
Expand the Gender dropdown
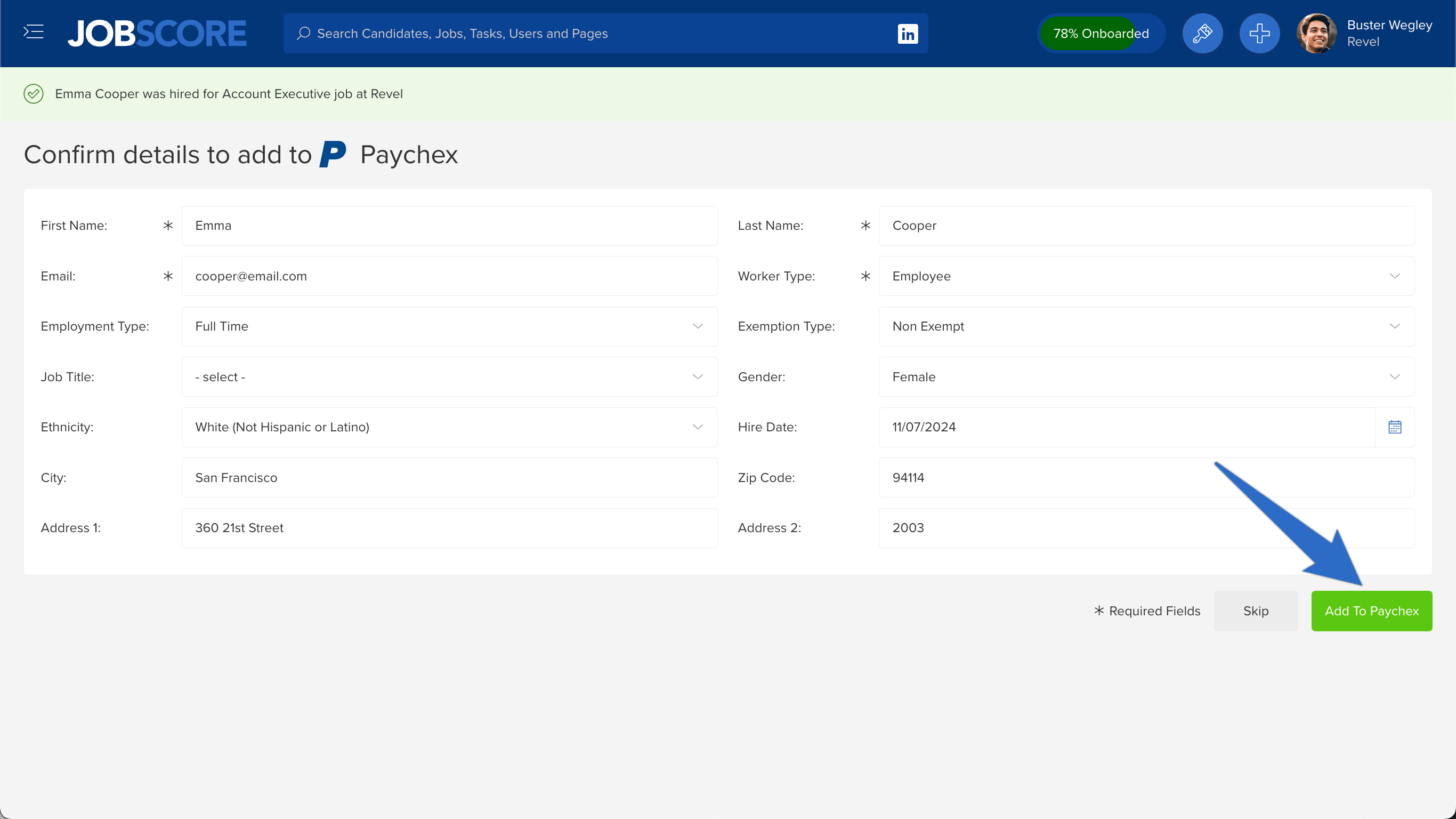coord(1395,376)
